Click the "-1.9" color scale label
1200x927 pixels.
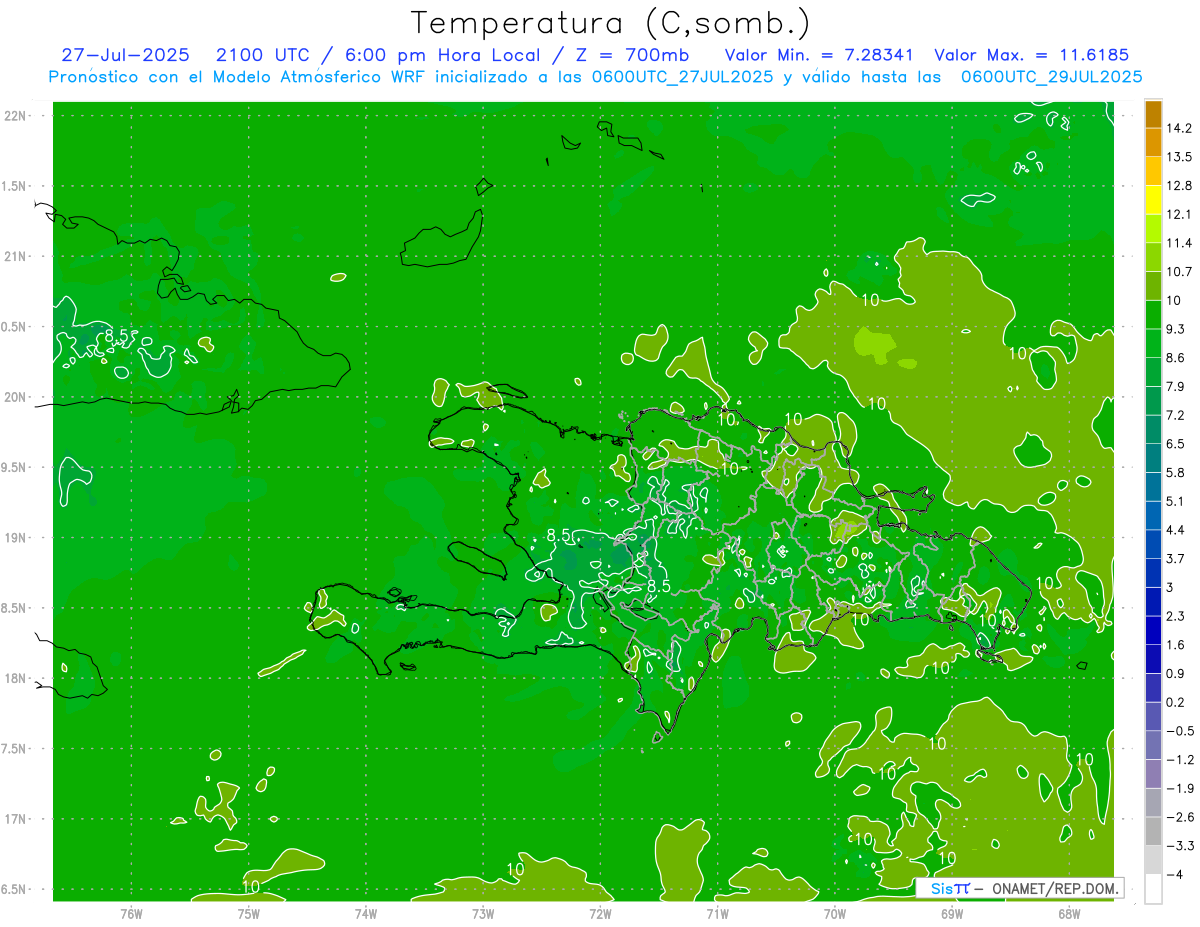(1180, 788)
